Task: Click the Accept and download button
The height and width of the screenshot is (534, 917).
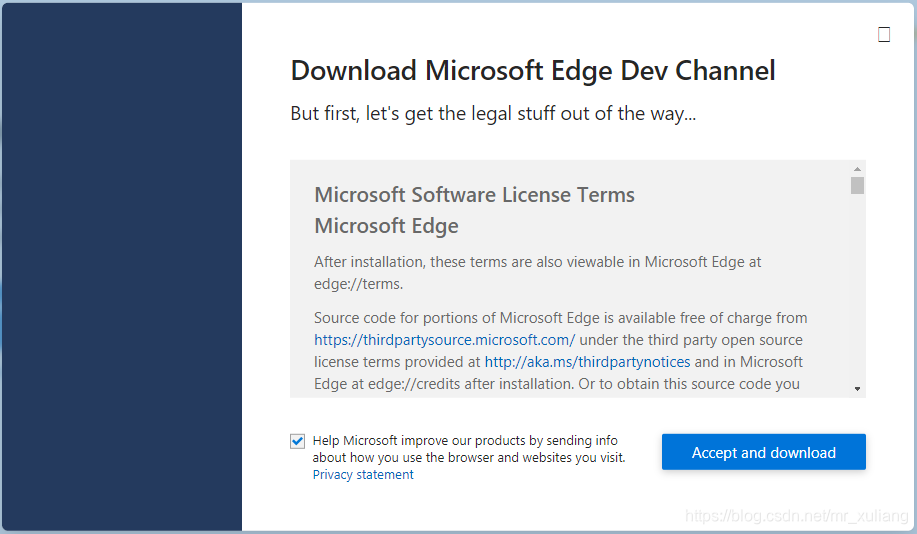Action: pyautogui.click(x=763, y=452)
